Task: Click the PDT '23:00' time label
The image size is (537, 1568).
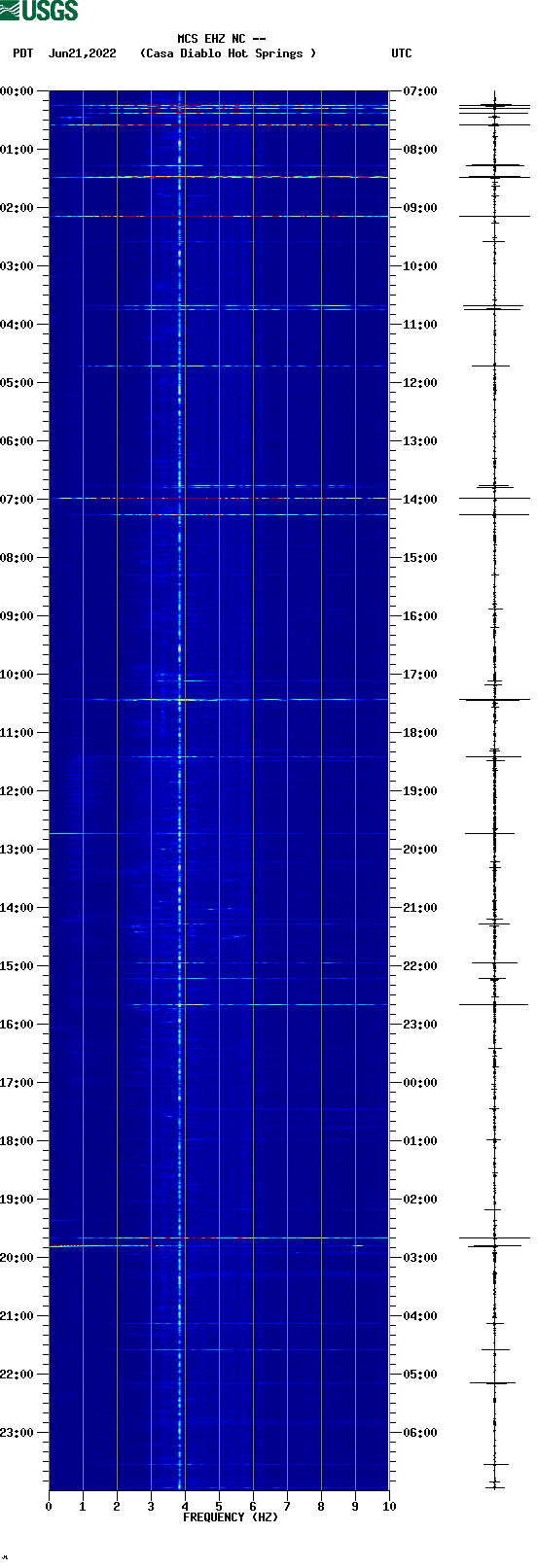Action: pyautogui.click(x=17, y=1433)
